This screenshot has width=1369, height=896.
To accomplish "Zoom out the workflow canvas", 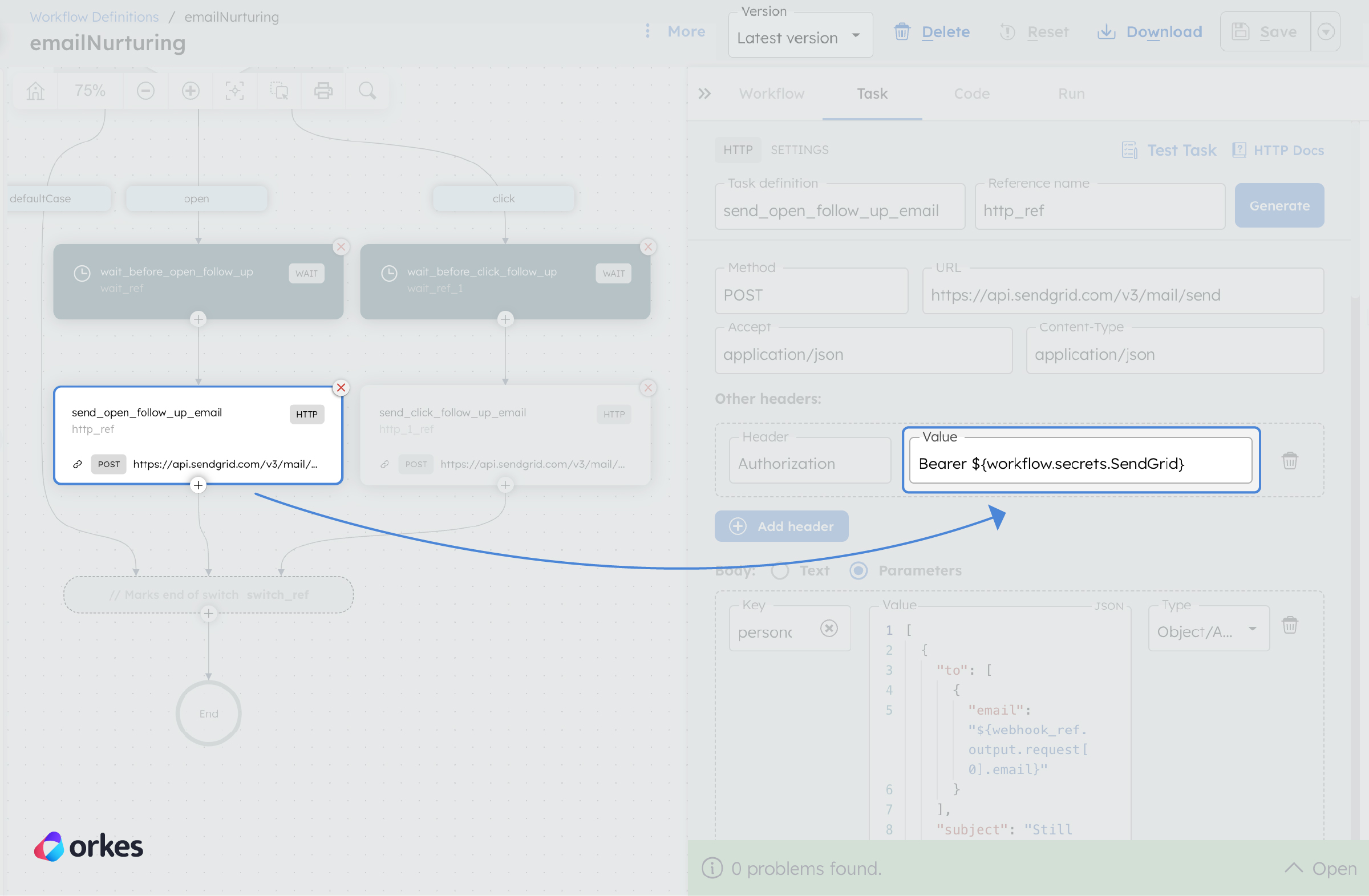I will 145,90.
